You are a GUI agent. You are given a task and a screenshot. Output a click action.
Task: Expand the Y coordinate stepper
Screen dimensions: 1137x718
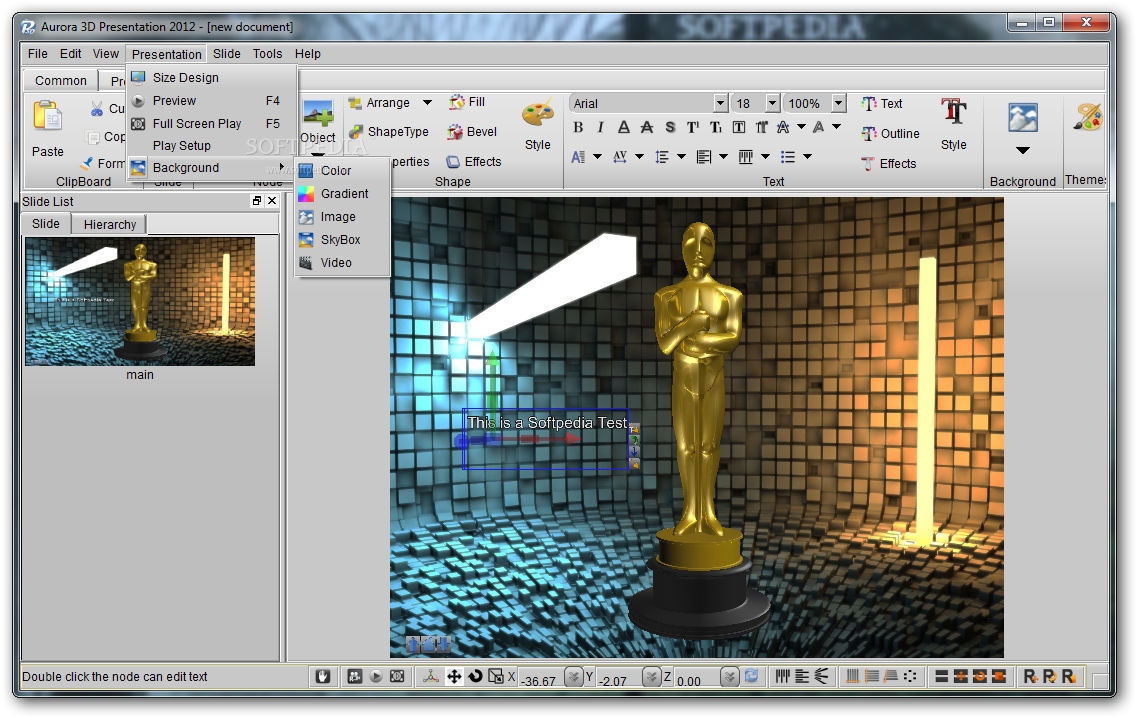[652, 677]
